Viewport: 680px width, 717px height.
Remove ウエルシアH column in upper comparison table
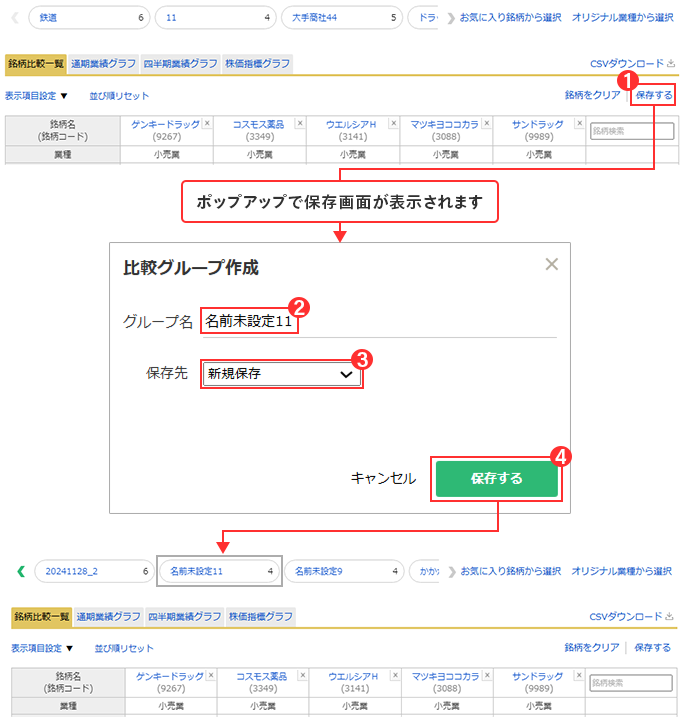pos(393,123)
